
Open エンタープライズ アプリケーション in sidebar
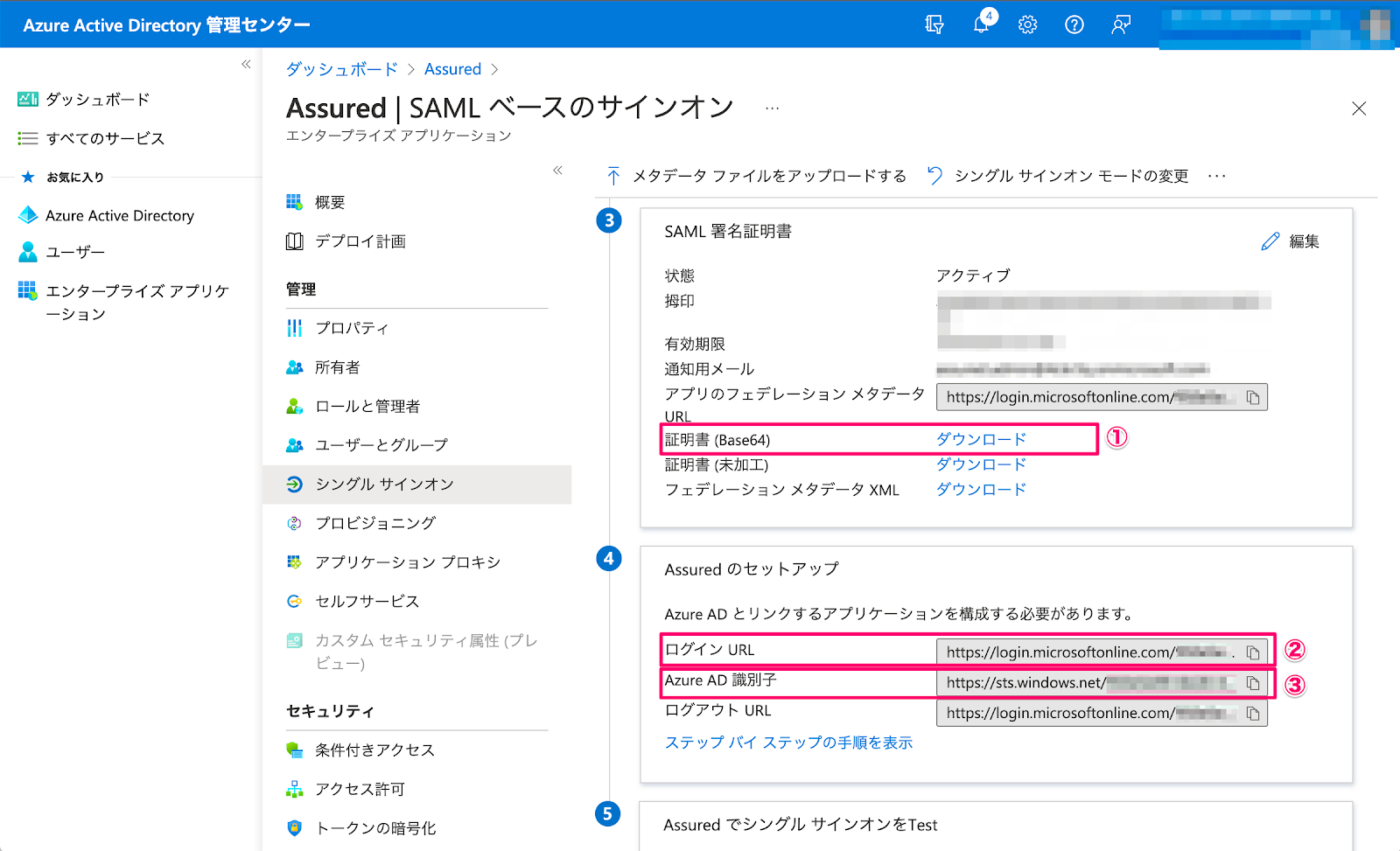tap(123, 302)
